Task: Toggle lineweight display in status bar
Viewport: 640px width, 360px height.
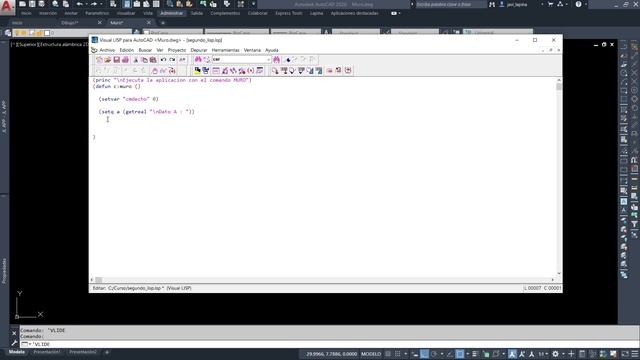Action: (475, 354)
